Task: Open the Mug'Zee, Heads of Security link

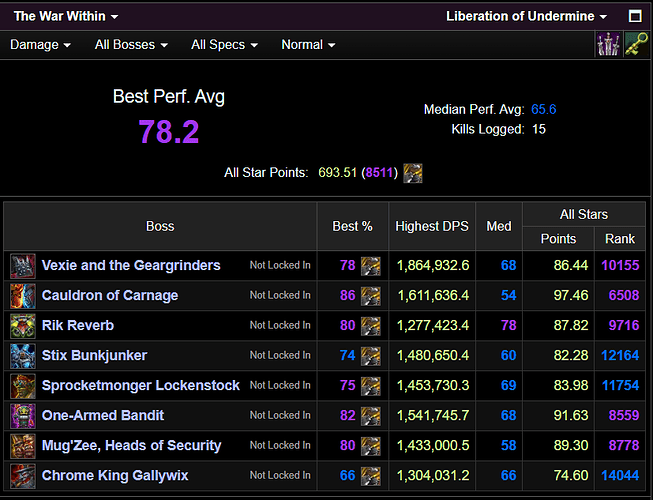Action: 131,446
